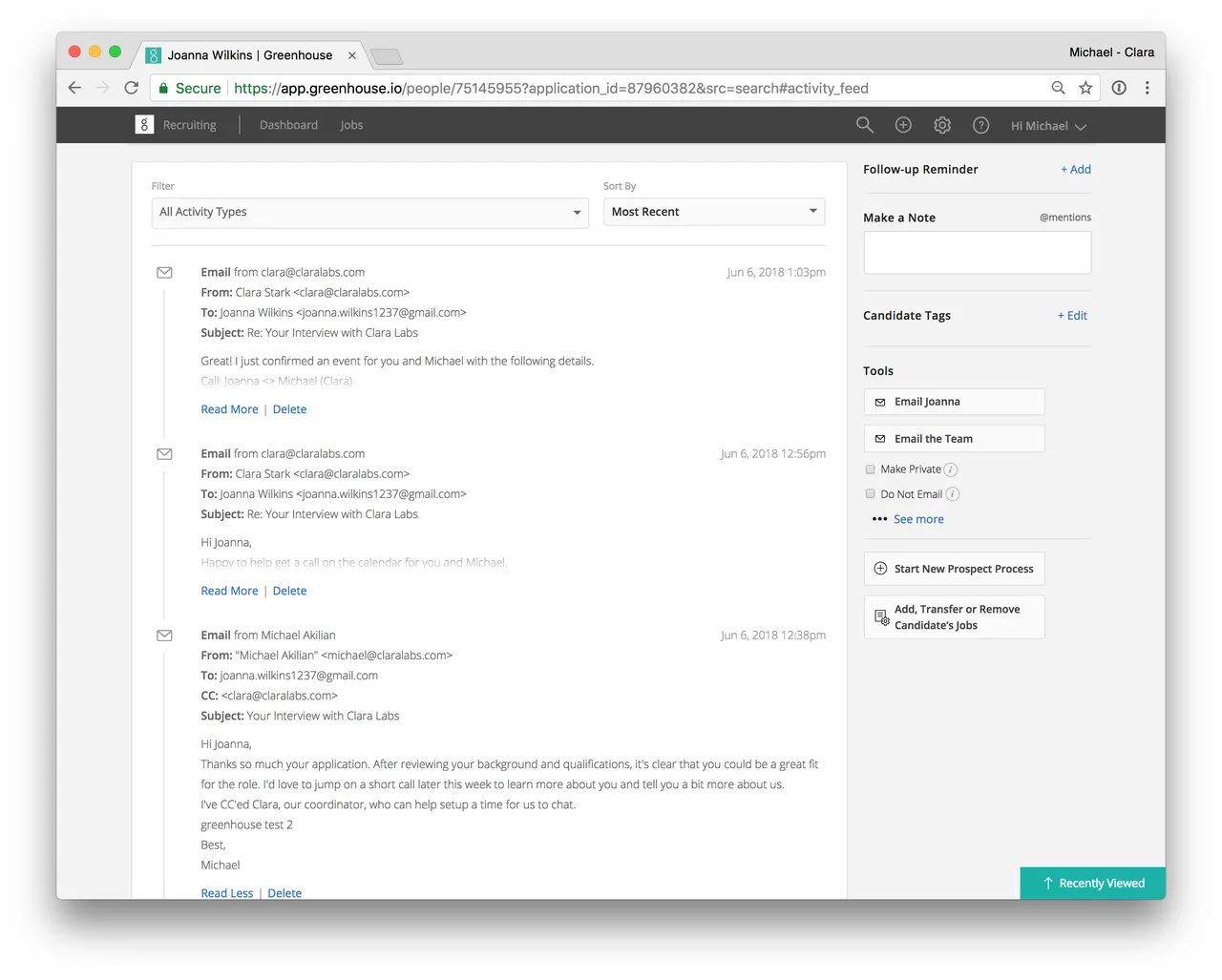Start New Prospect Process
Viewport: 1222px width, 980px height.
pyautogui.click(x=955, y=569)
